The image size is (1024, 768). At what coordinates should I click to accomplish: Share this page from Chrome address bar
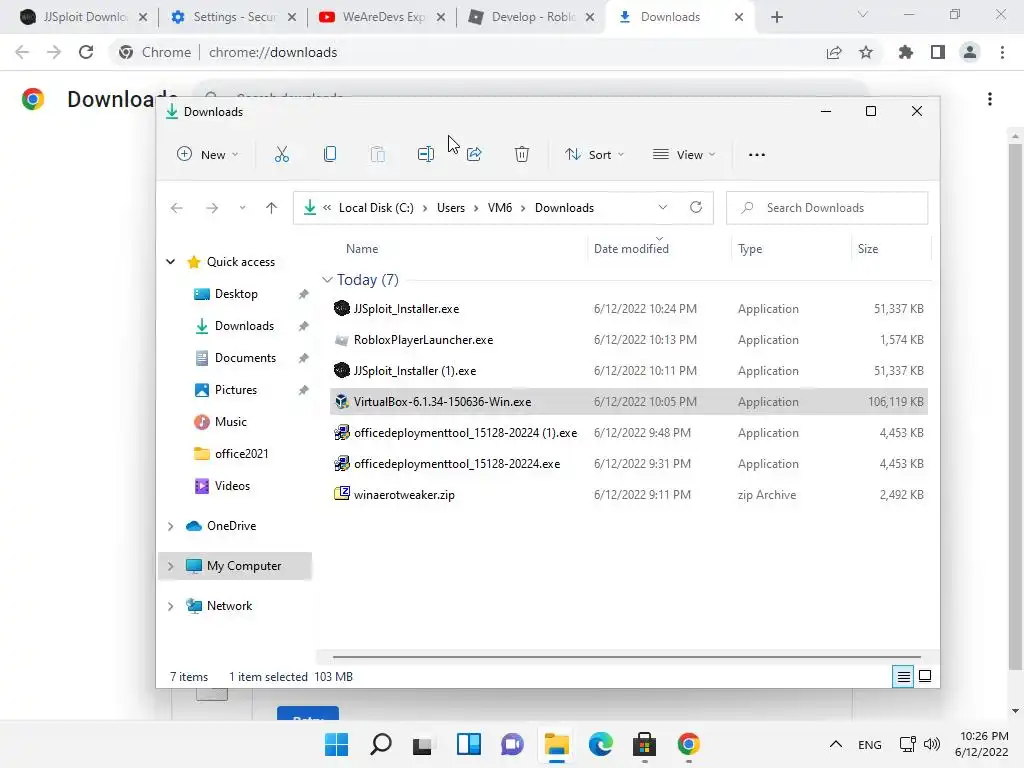coord(834,52)
